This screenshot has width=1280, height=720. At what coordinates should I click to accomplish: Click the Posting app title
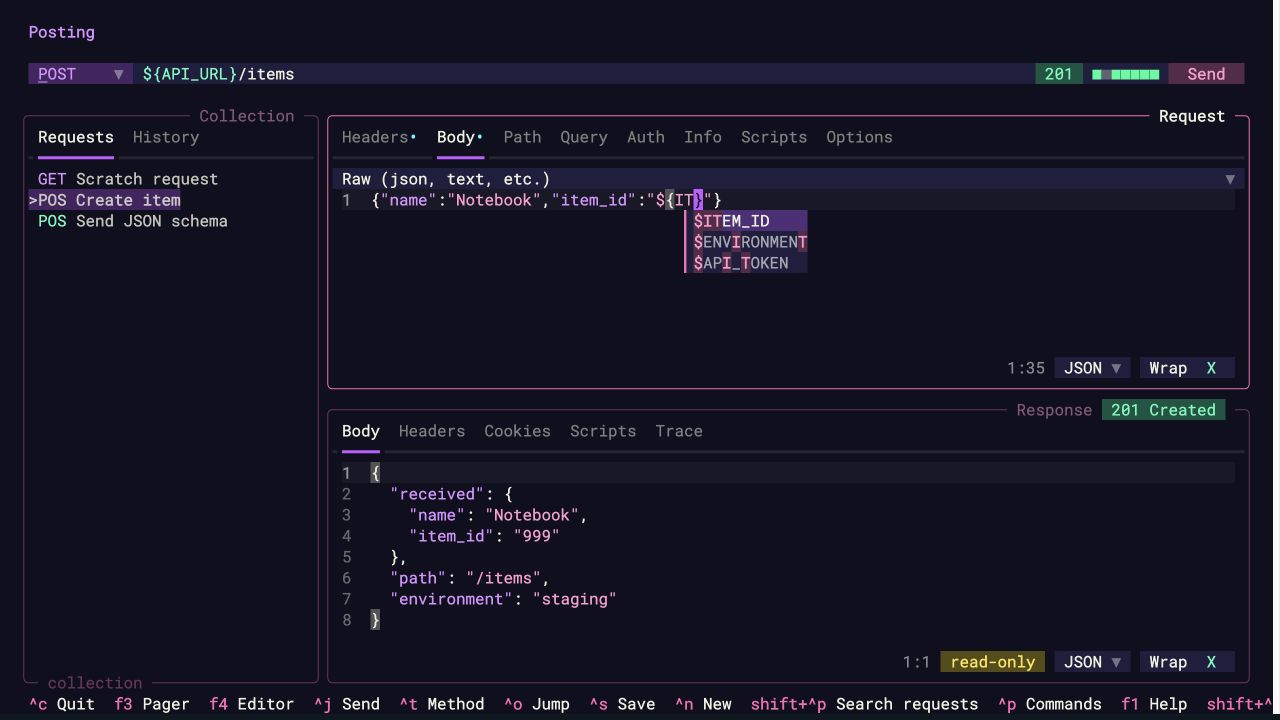pos(62,32)
